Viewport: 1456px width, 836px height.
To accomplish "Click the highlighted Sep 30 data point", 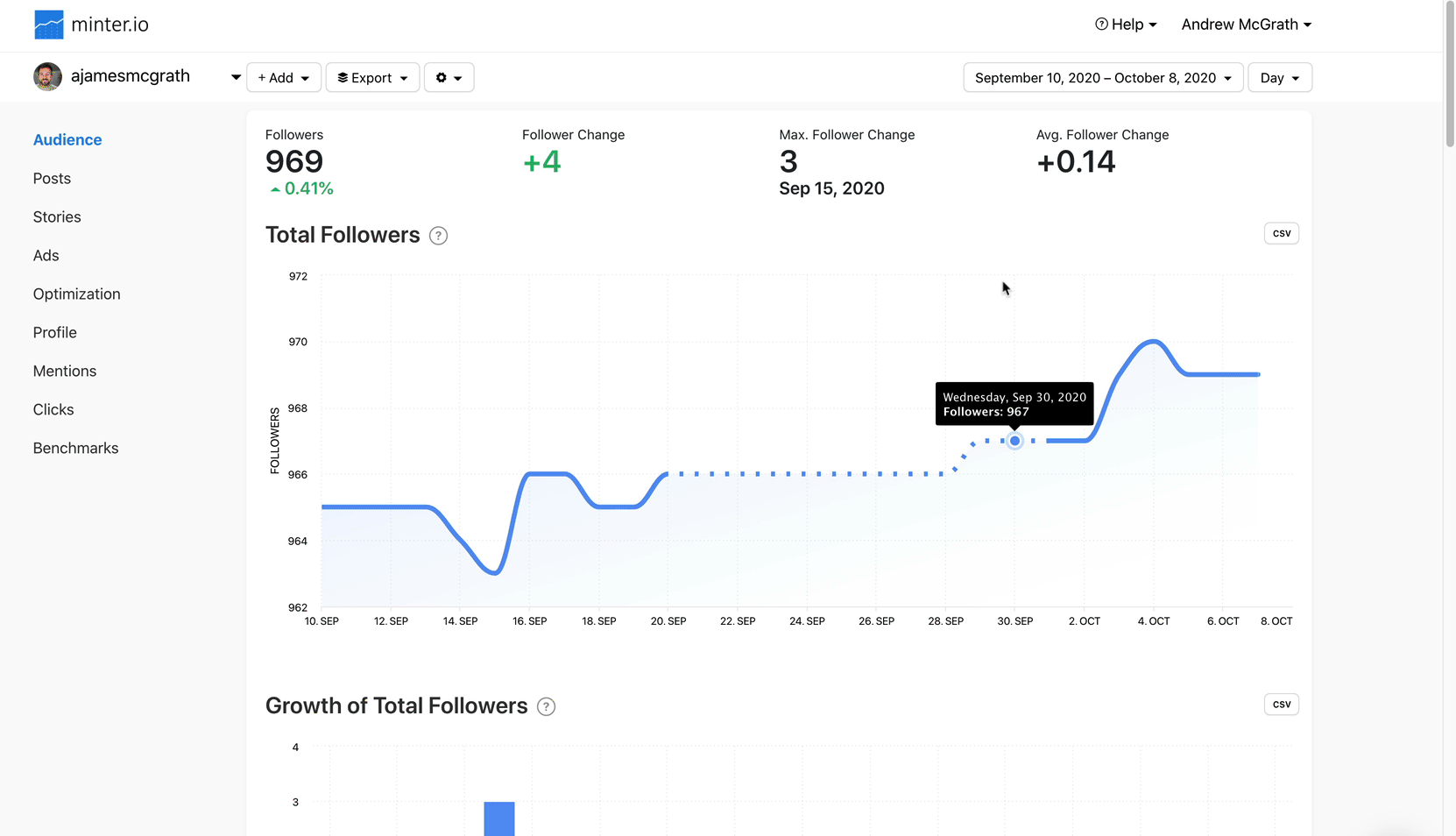I will click(1014, 441).
